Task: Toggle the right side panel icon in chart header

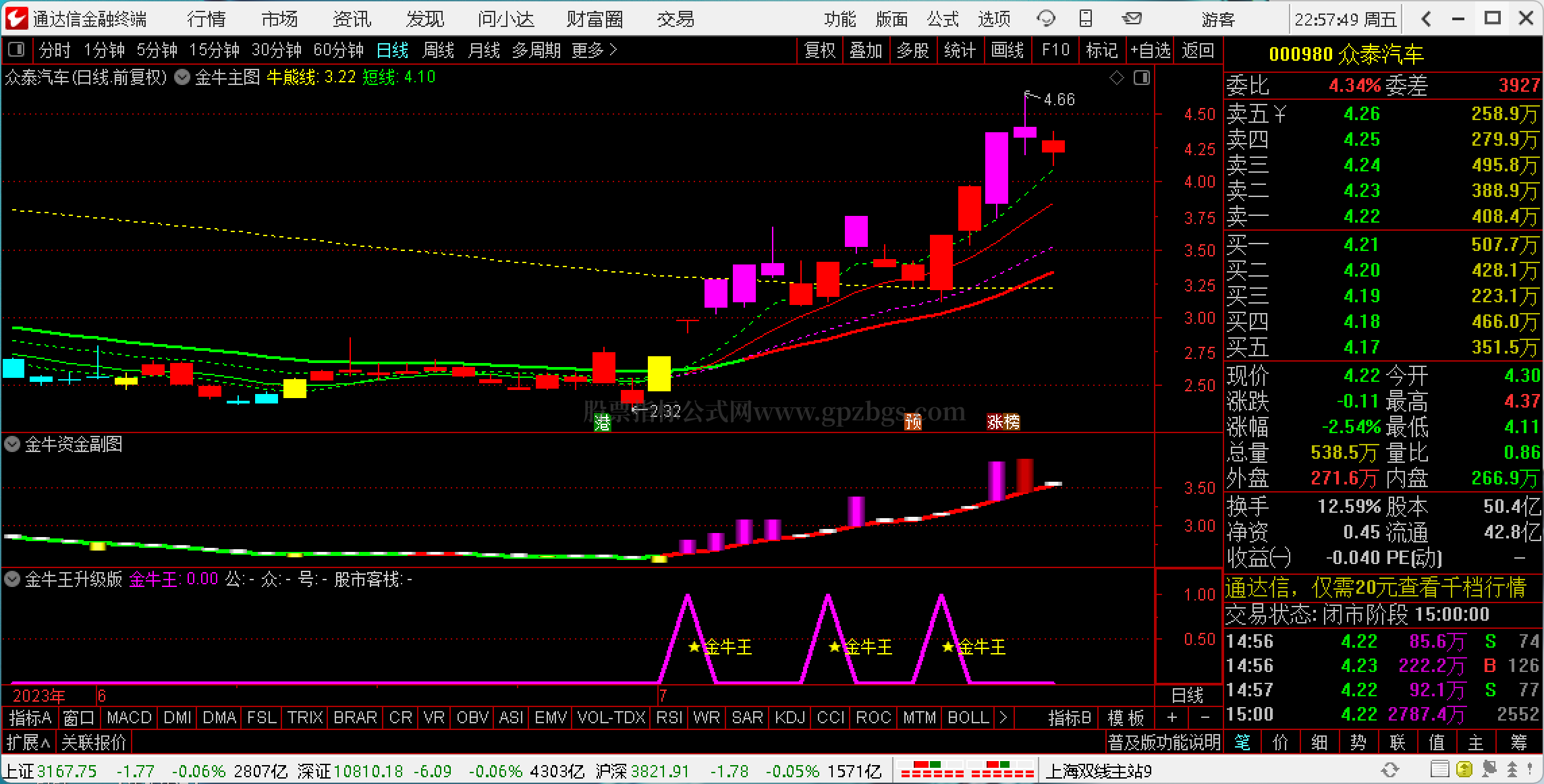Action: tap(1142, 78)
